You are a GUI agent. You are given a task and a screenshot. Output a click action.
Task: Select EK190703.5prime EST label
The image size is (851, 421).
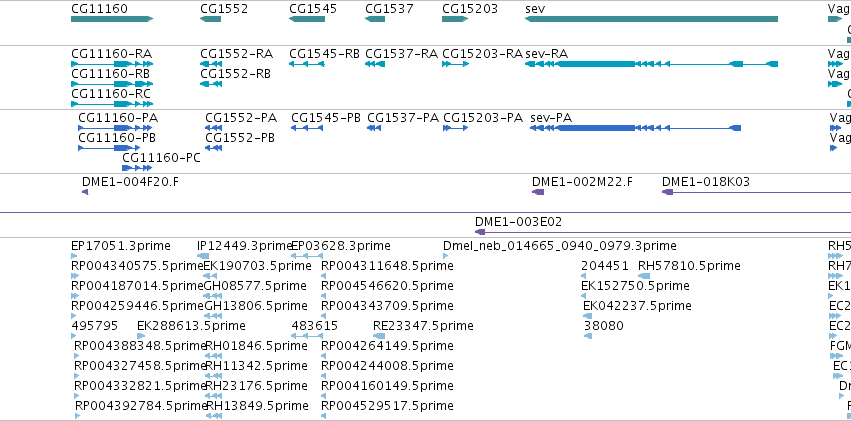point(257,266)
